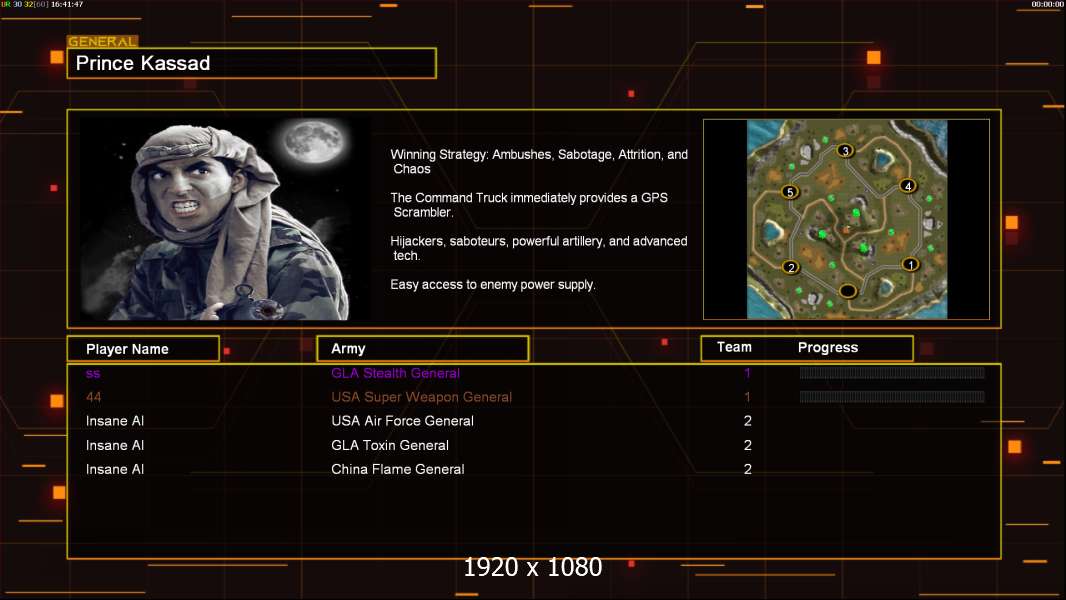Click team number for GLA Toxin row
This screenshot has width=1066, height=600.
click(x=748, y=445)
